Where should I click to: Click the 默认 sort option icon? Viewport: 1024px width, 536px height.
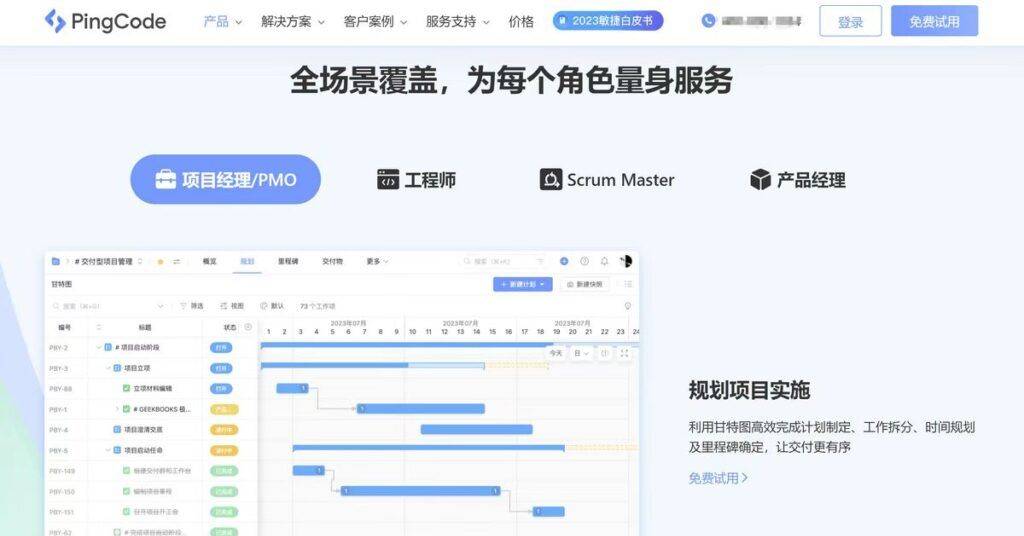coord(264,306)
